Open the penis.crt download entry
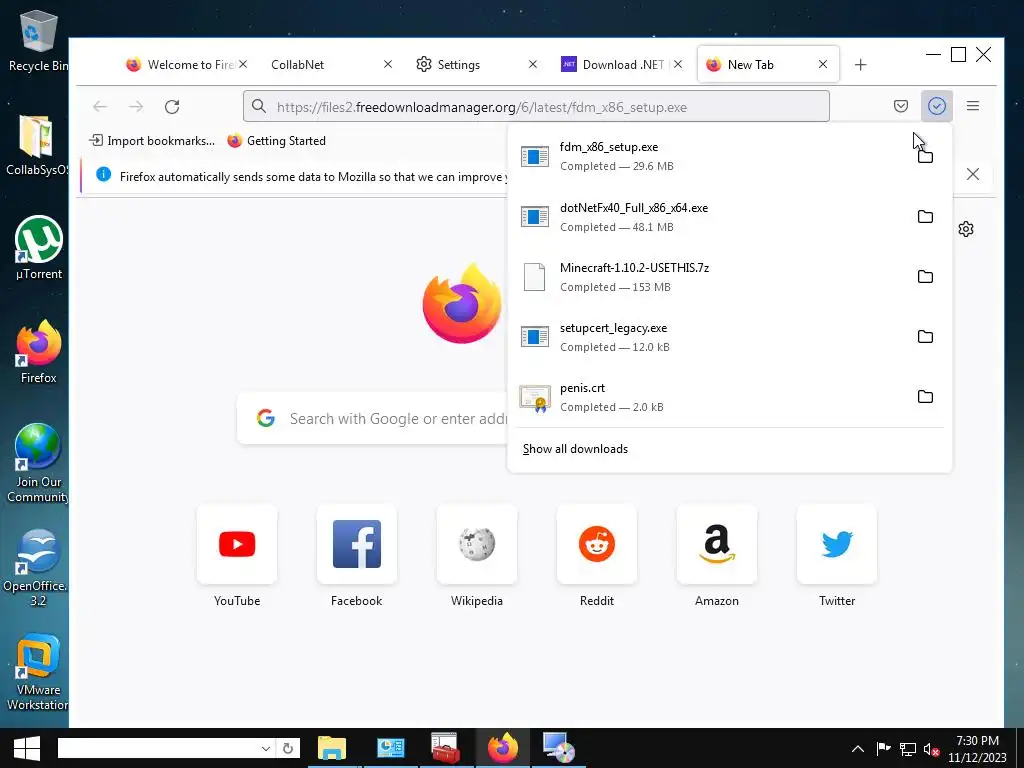Viewport: 1024px width, 768px height. (x=712, y=396)
